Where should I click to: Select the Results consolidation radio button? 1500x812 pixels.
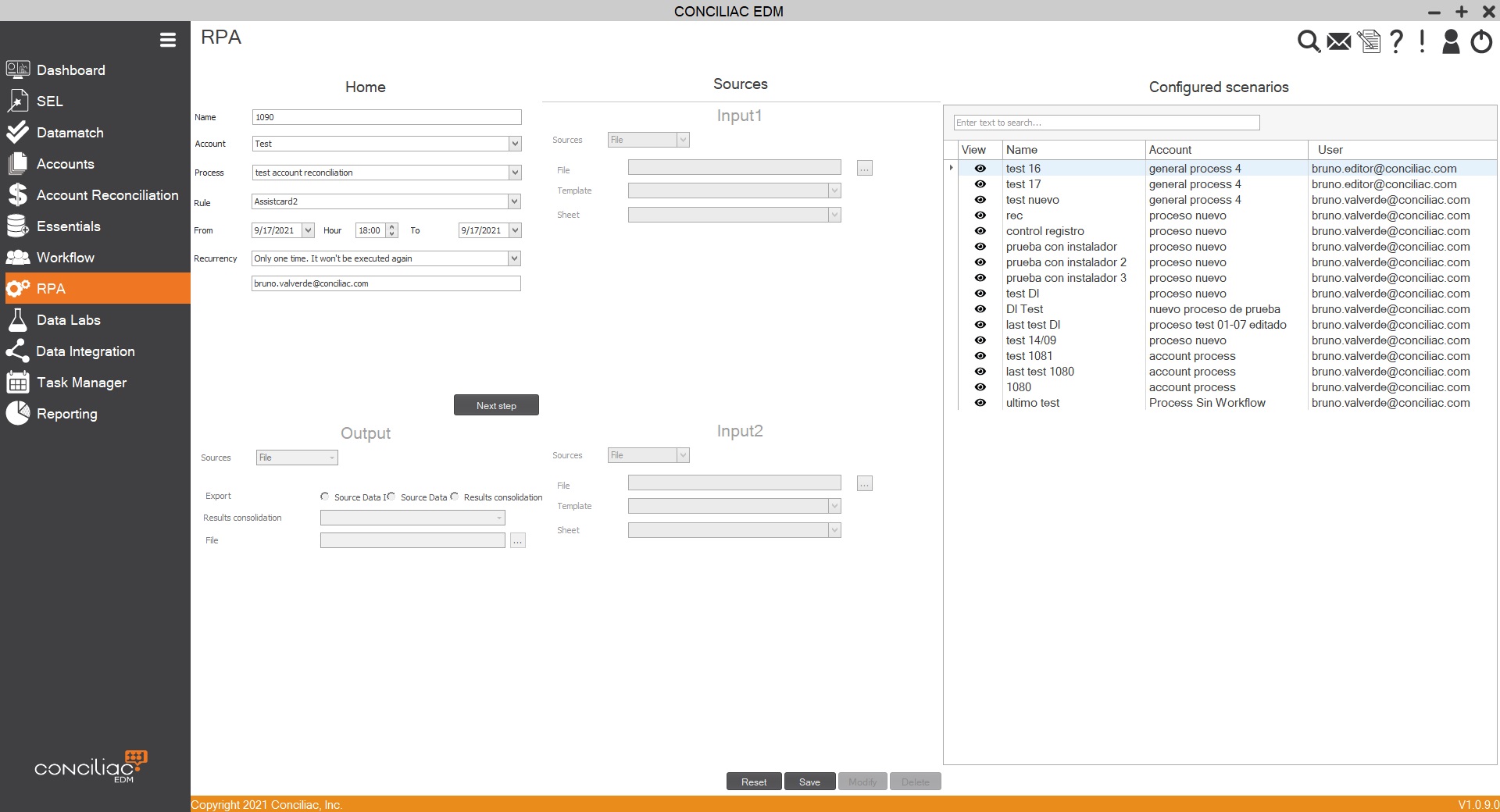(x=455, y=497)
